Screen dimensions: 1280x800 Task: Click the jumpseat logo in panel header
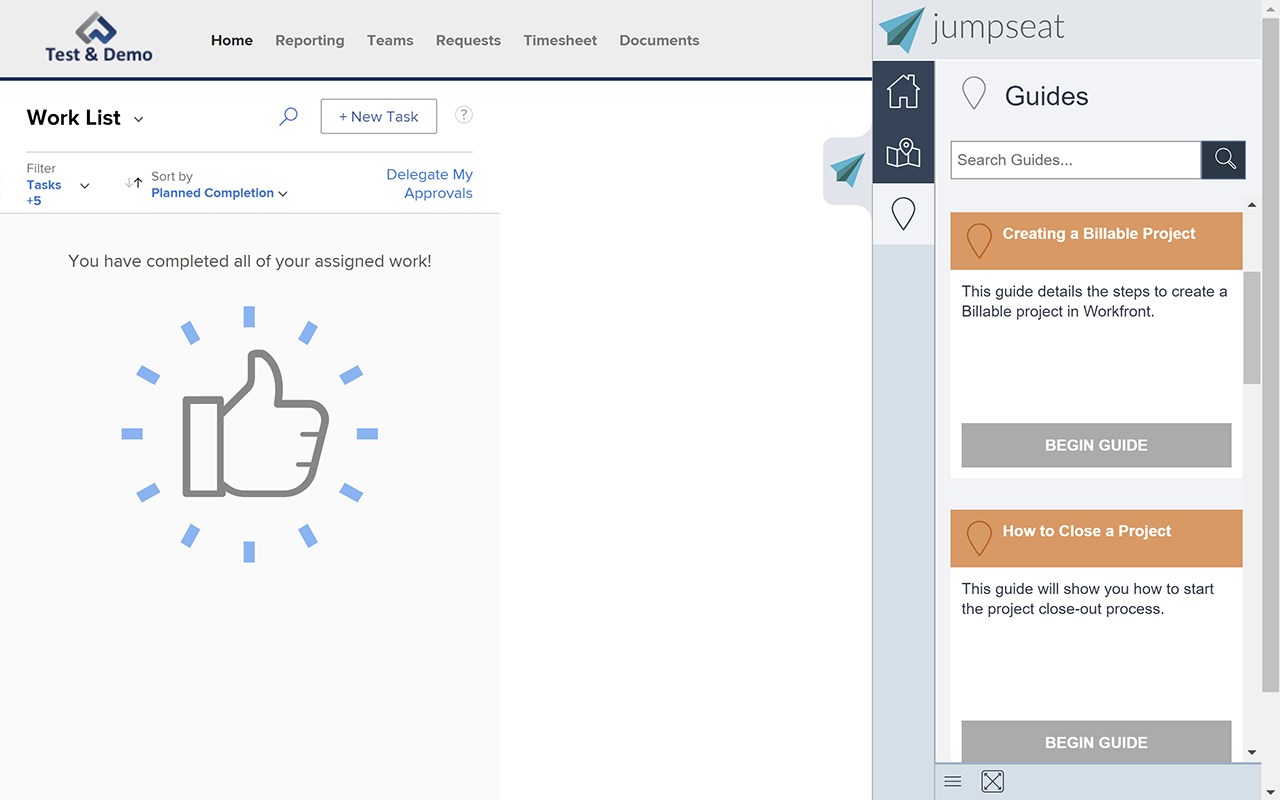971,29
